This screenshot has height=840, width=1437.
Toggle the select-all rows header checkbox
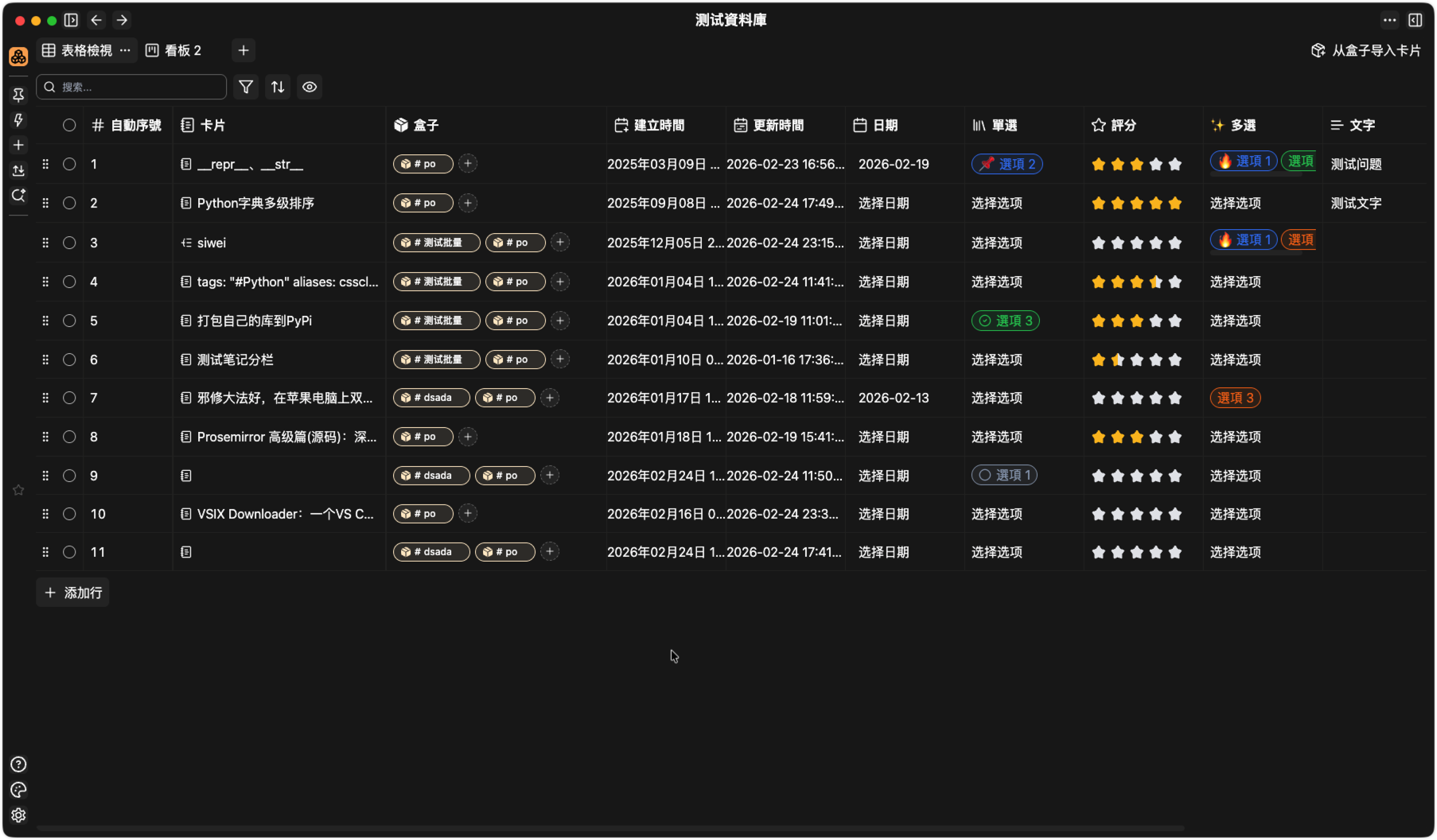[69, 125]
